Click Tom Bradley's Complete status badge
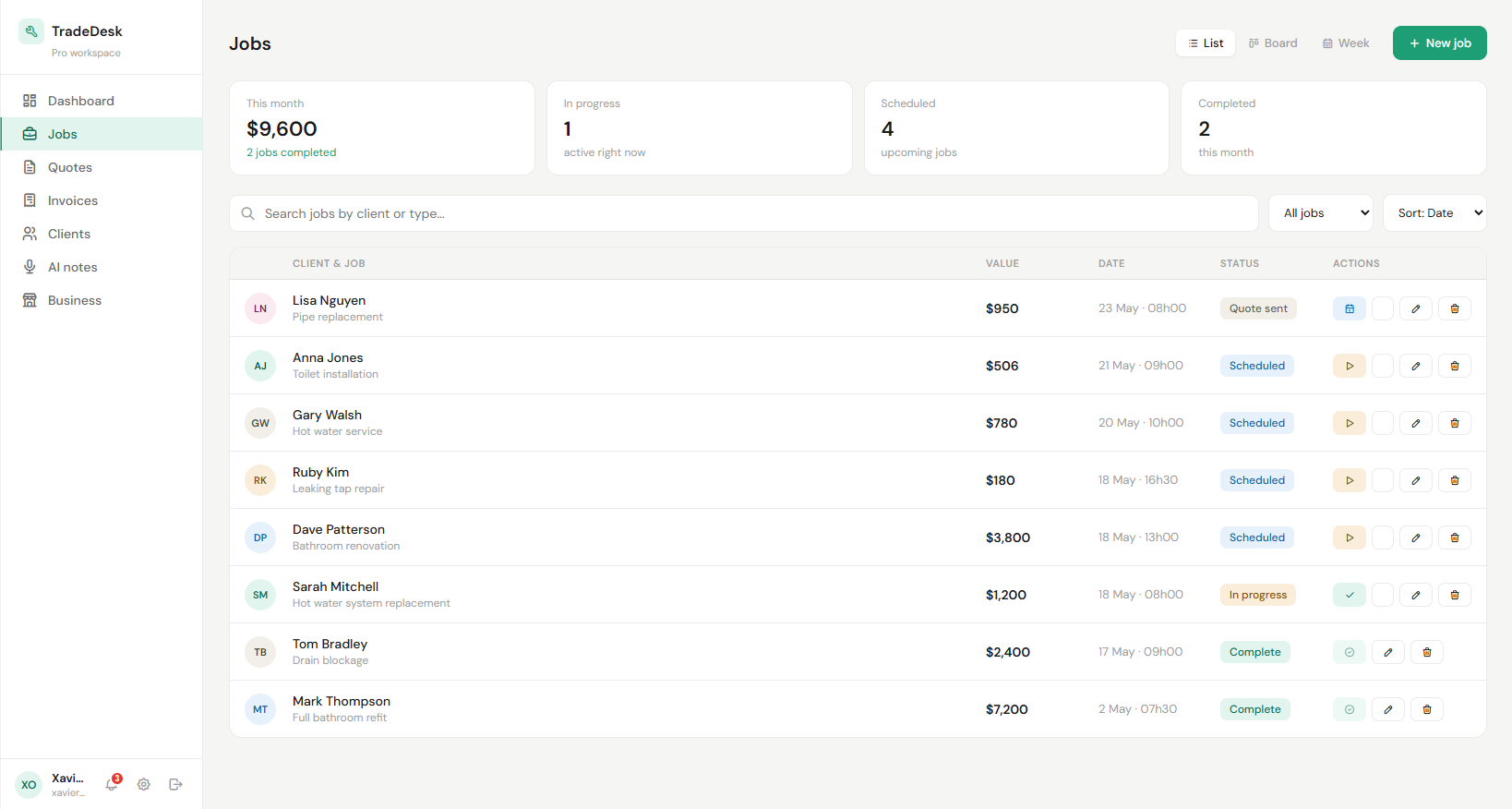The width and height of the screenshot is (1512, 809). [1255, 652]
